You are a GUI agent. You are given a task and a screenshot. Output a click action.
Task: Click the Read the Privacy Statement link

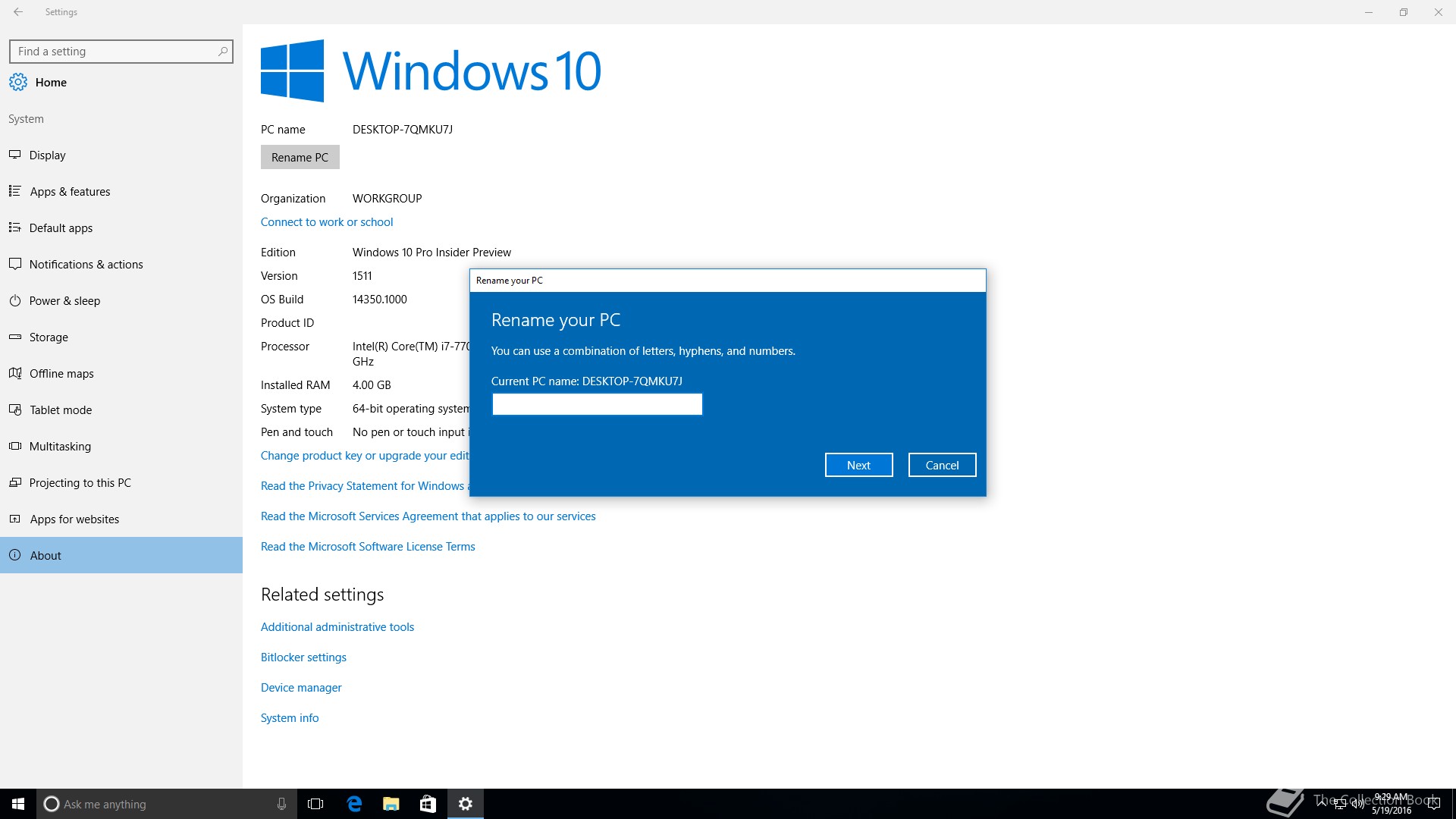point(365,486)
